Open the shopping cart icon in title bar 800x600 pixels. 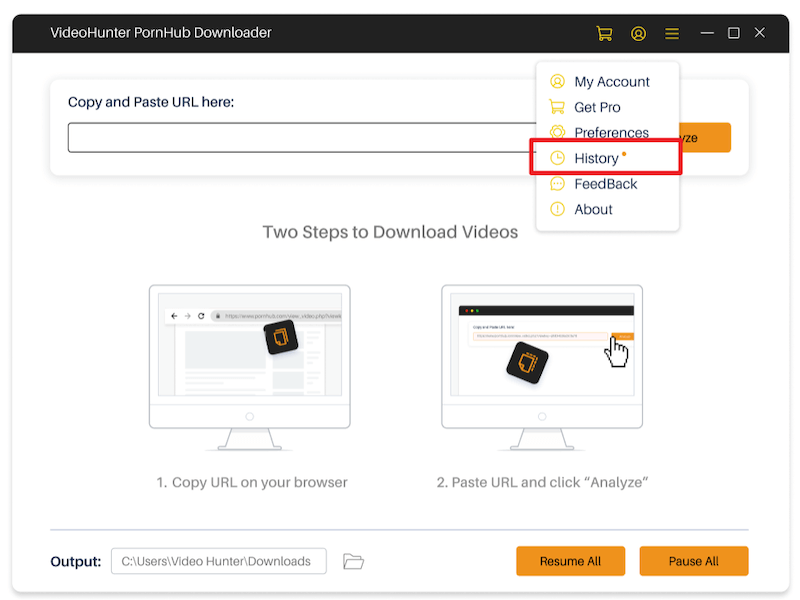tap(605, 34)
